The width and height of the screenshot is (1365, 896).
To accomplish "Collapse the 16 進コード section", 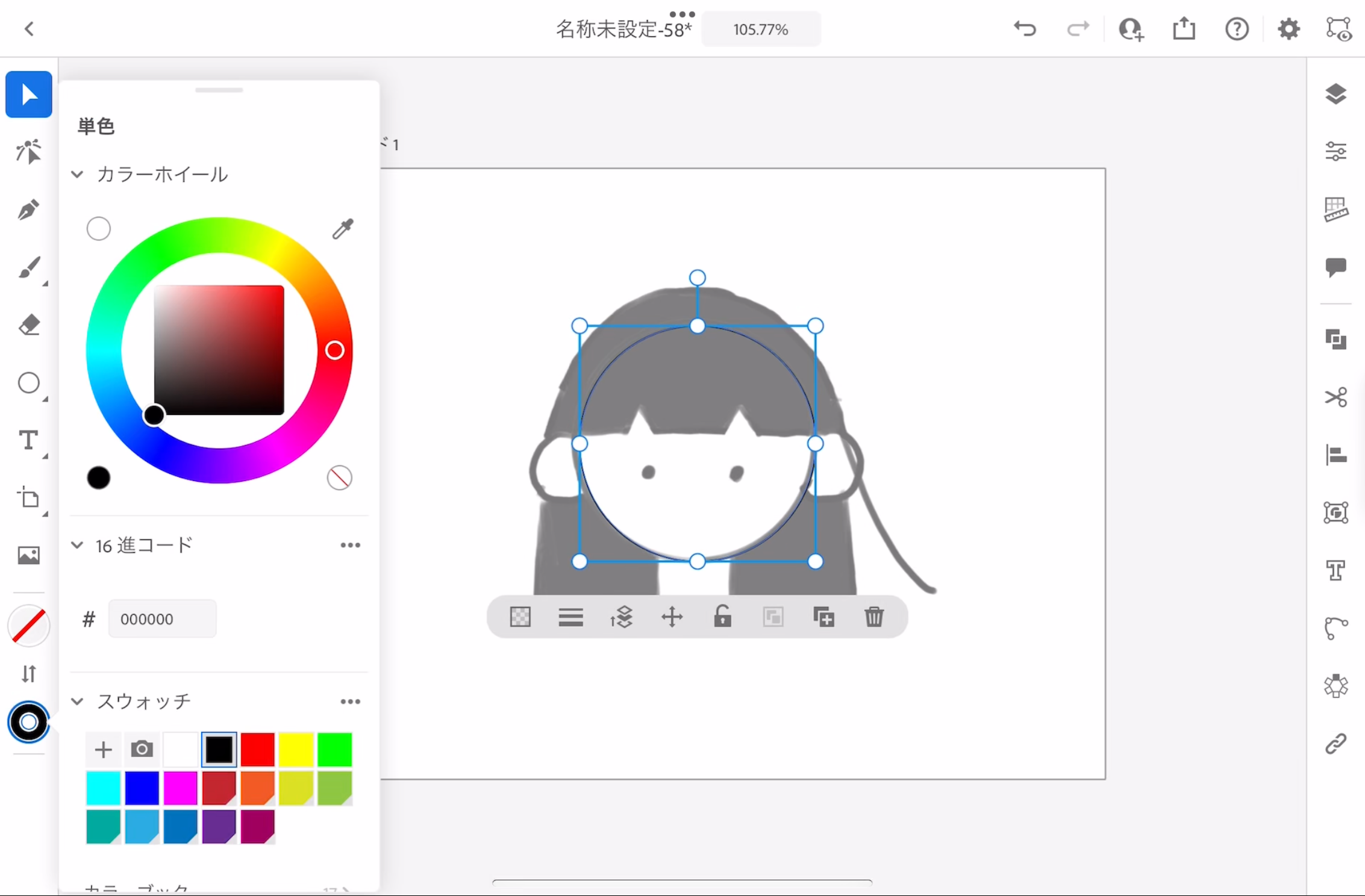I will (77, 546).
